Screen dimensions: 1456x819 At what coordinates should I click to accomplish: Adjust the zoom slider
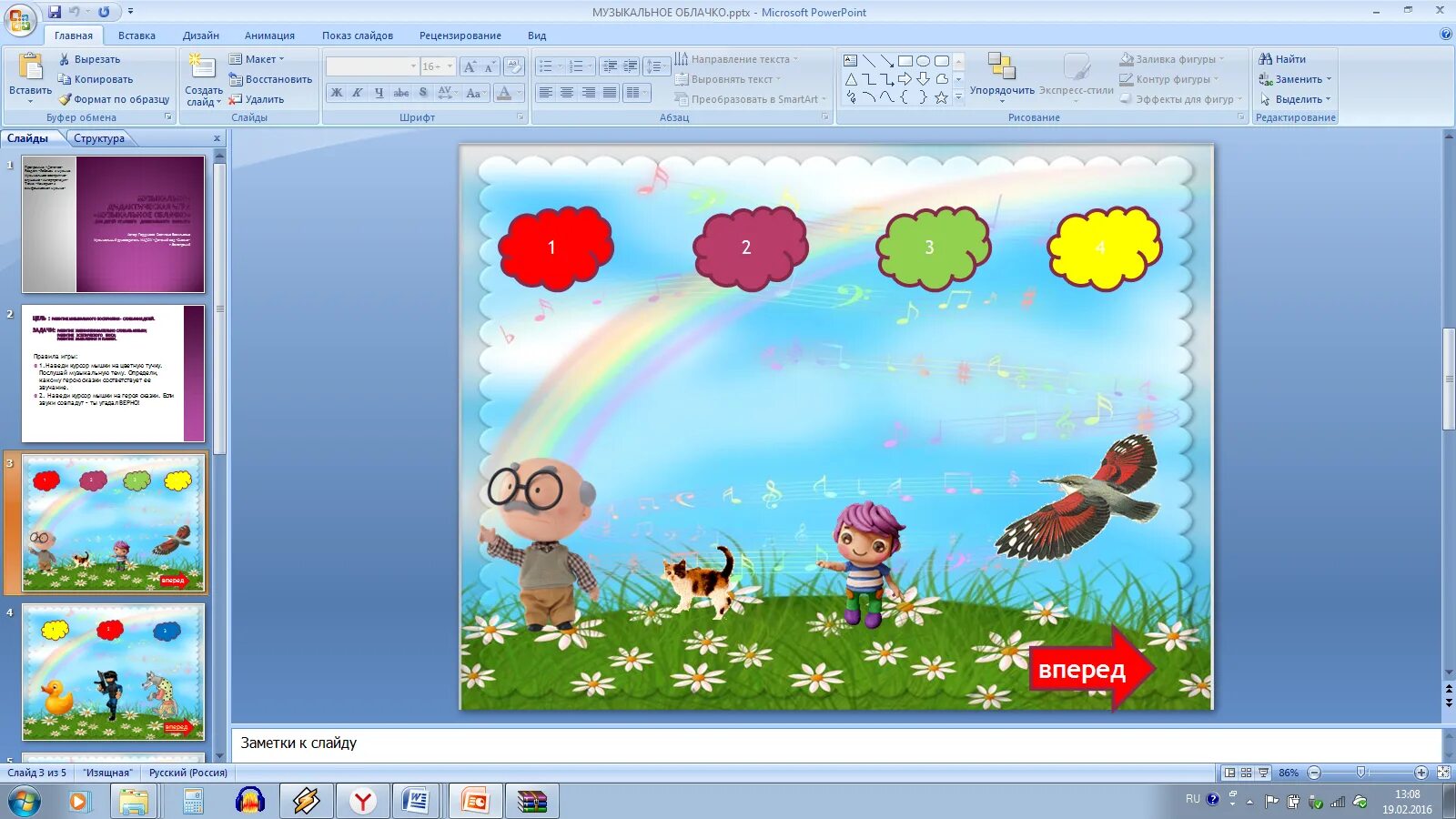pyautogui.click(x=1361, y=773)
